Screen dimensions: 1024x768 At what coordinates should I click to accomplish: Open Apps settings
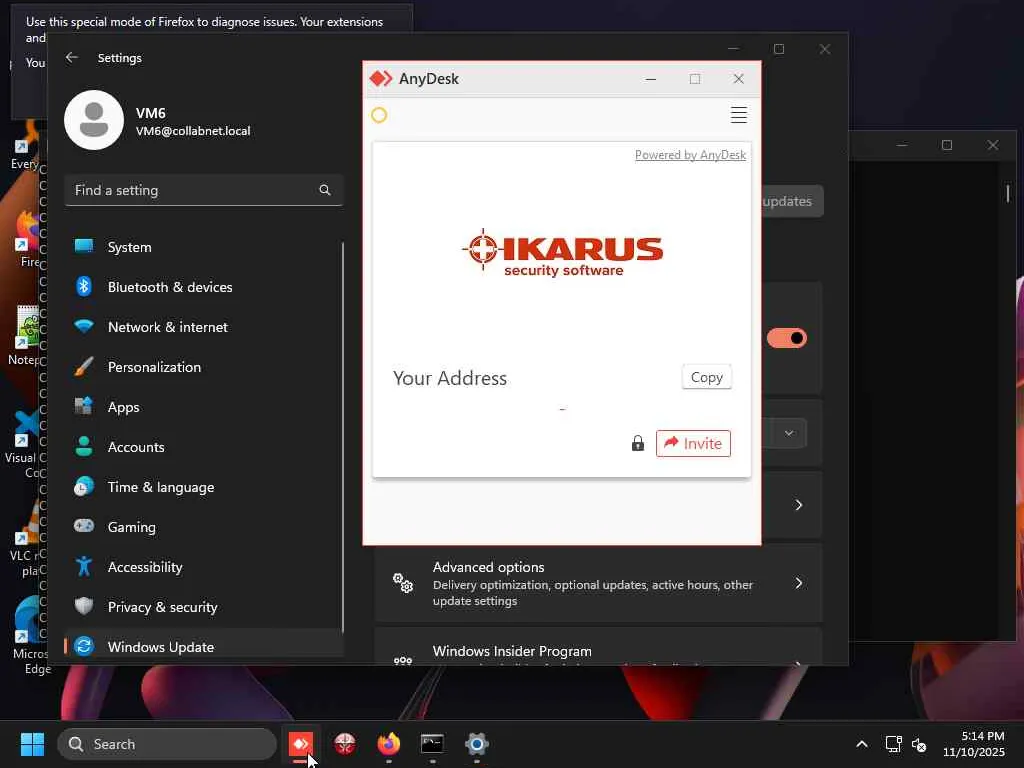click(x=204, y=407)
